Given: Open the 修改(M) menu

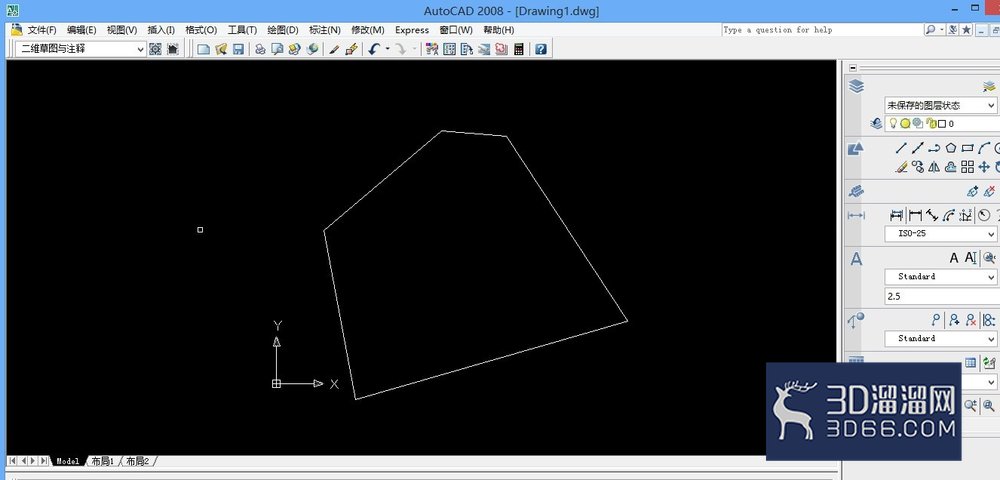Looking at the screenshot, I should [x=367, y=30].
